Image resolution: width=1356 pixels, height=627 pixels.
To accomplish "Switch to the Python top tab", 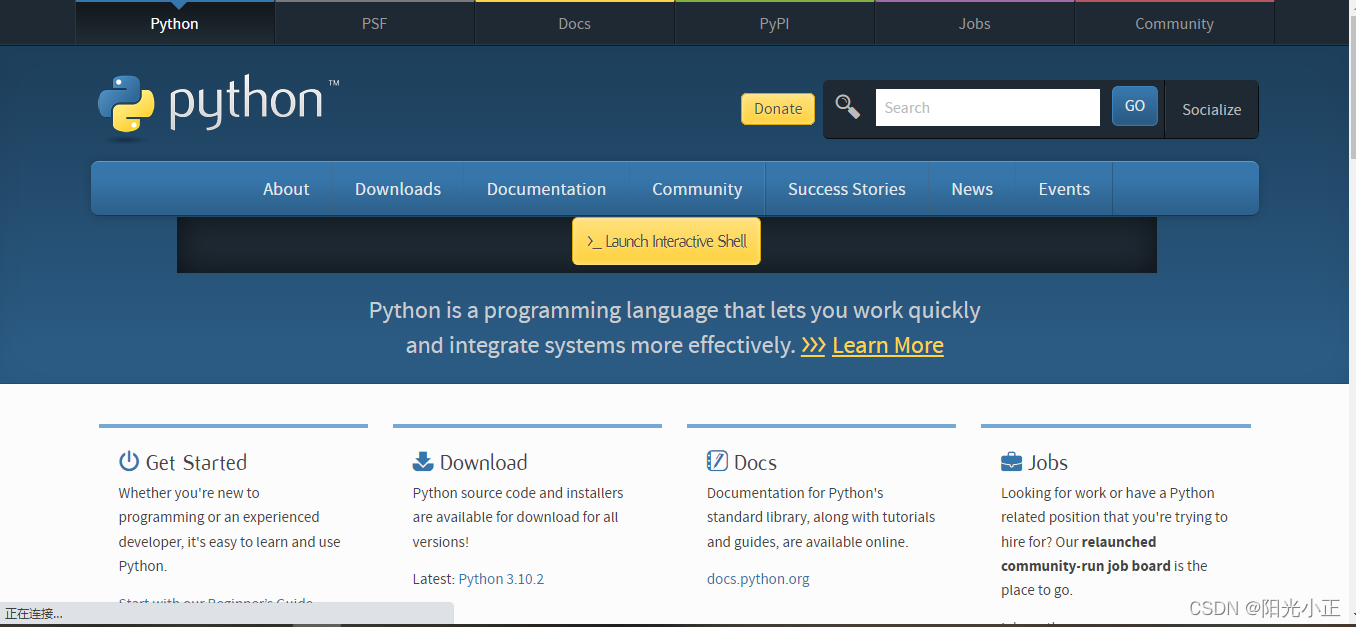I will pyautogui.click(x=175, y=23).
